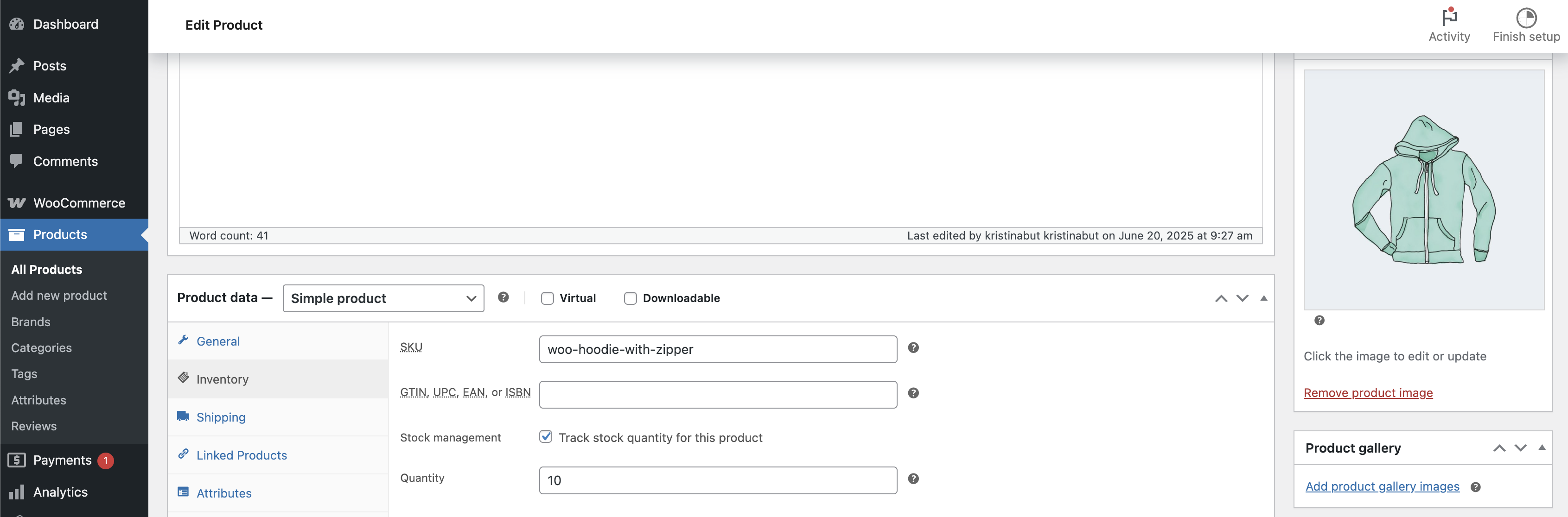Click the Inventory tag icon
This screenshot has width=1568, height=517.
[183, 378]
